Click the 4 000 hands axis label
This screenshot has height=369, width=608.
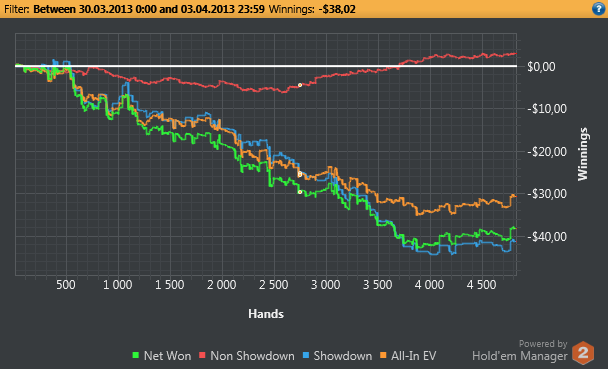click(429, 285)
